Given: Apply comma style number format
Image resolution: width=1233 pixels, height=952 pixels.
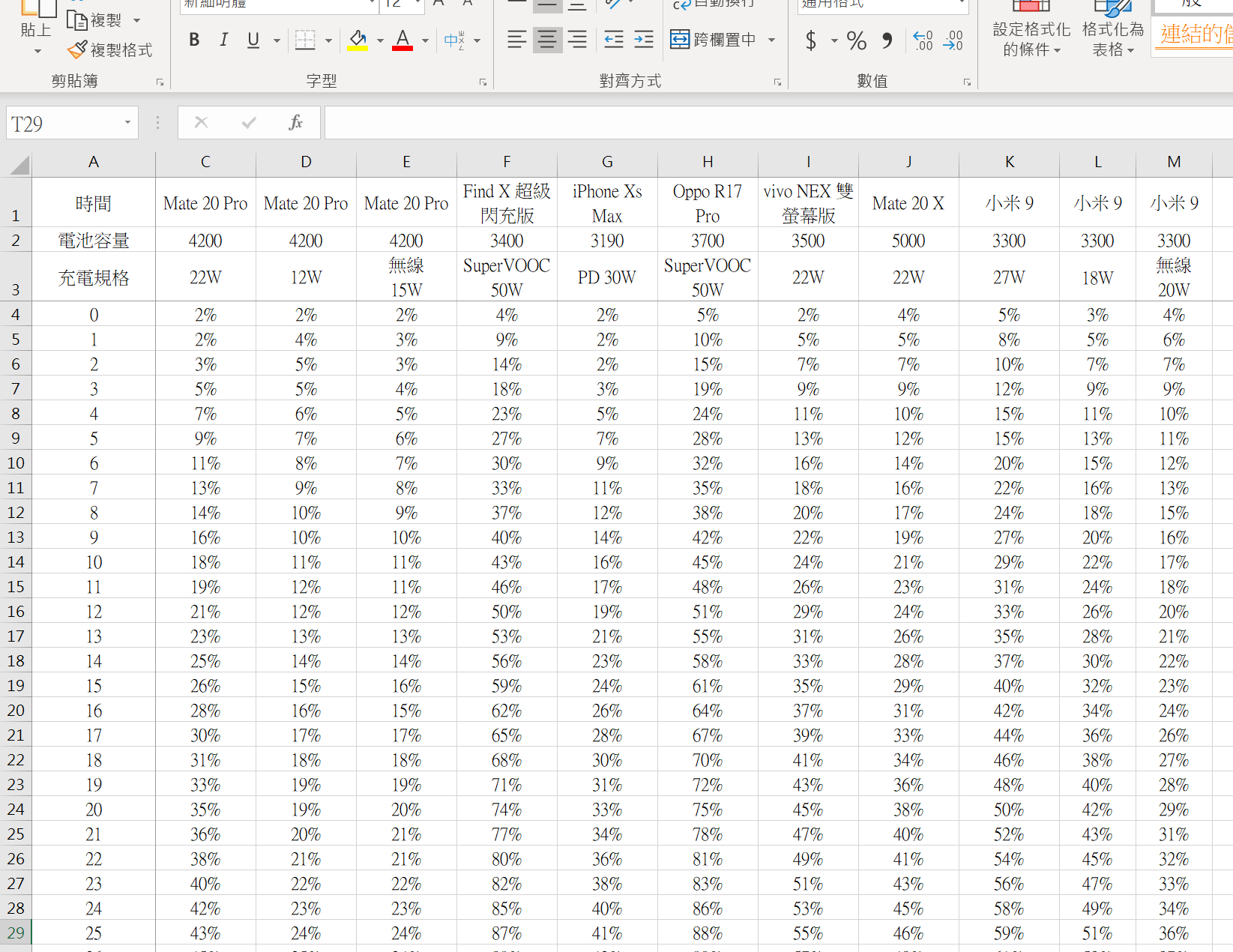Looking at the screenshot, I should click(x=887, y=40).
